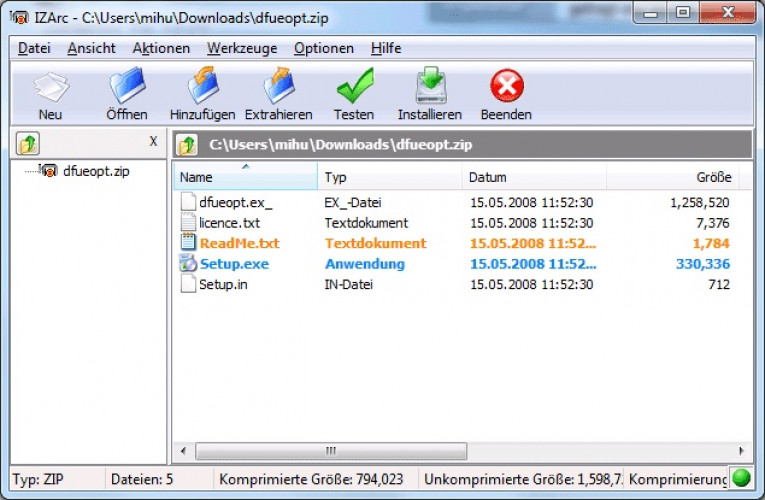Close the folder tree panel with X
765x500 pixels.
point(153,141)
